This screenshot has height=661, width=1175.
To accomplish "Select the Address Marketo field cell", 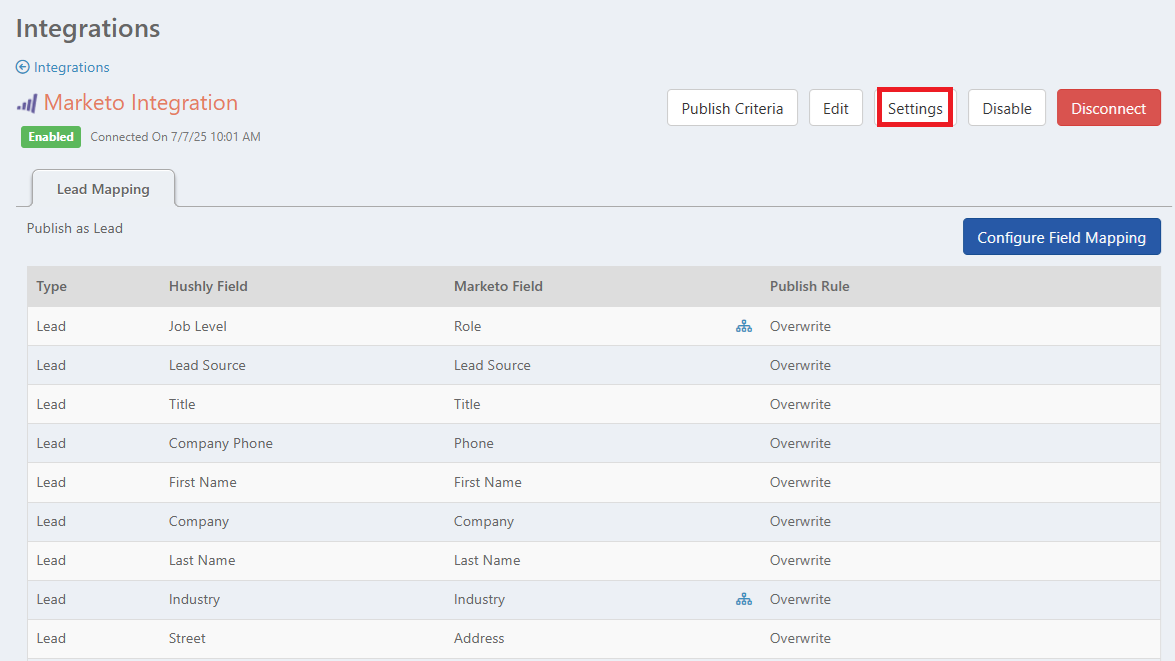I will pos(479,638).
